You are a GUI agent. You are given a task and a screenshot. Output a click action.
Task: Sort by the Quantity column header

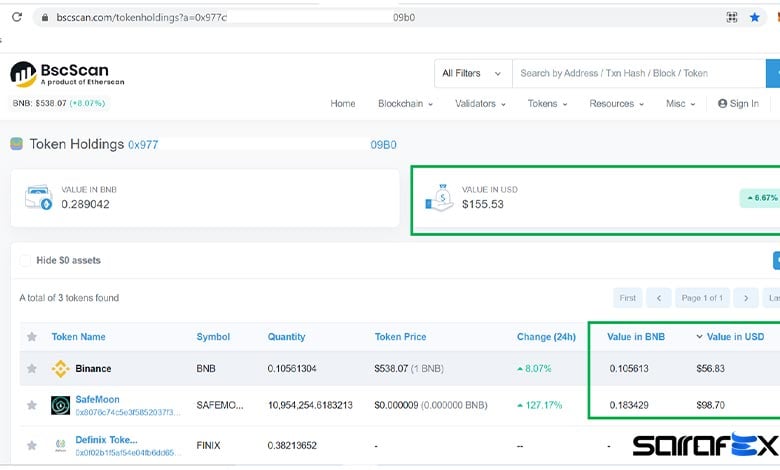286,337
